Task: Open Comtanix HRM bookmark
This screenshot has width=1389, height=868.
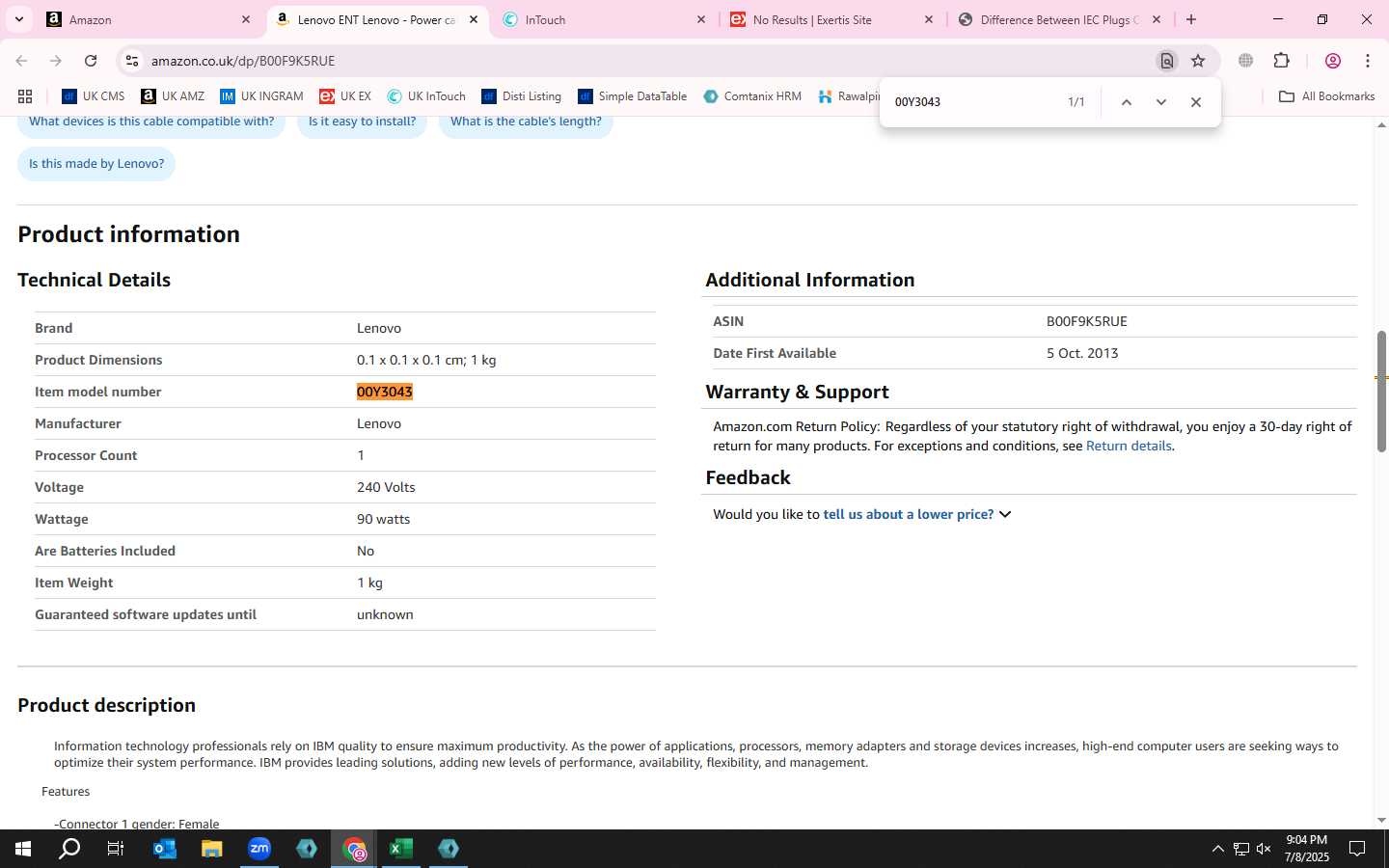Action: tap(752, 96)
